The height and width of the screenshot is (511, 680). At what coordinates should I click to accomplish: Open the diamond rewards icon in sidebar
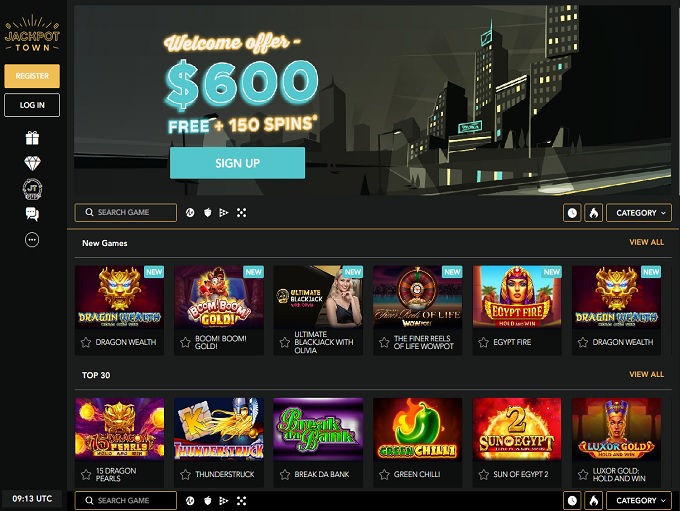pyautogui.click(x=32, y=164)
